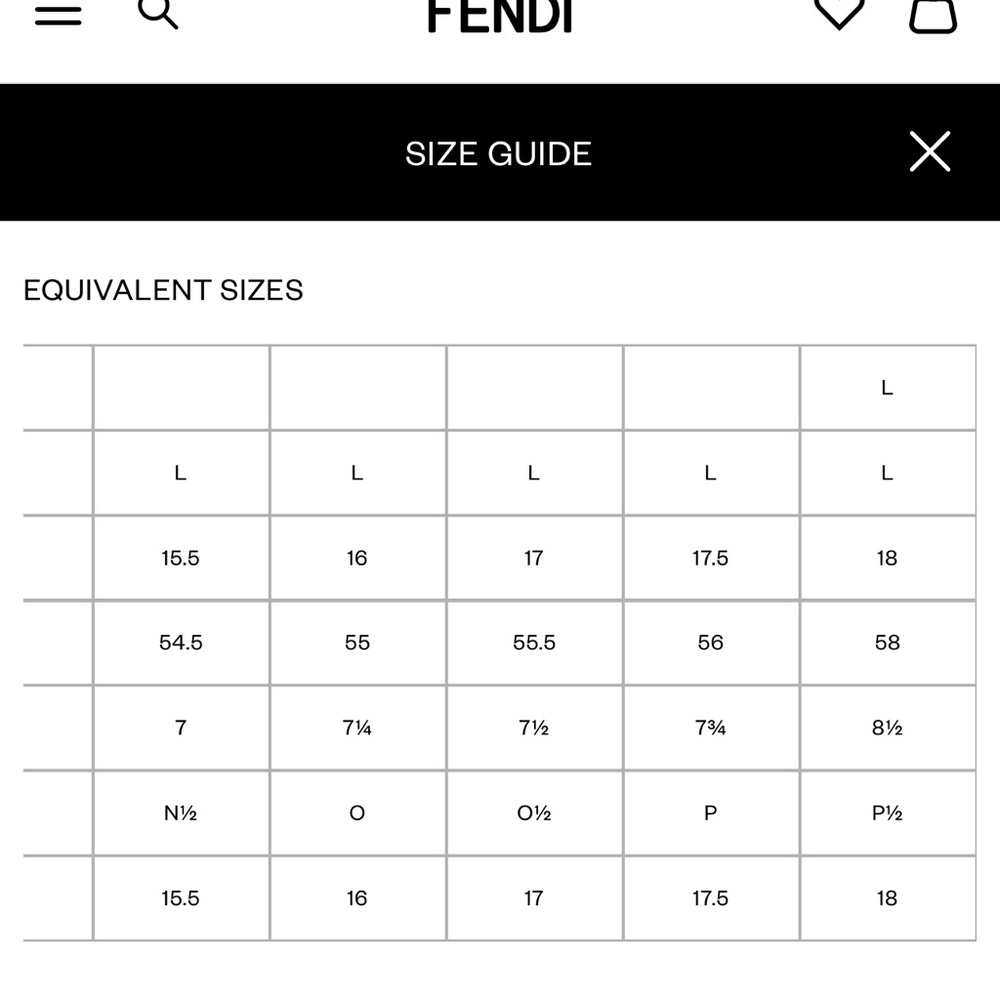Click the search magnifier icon

click(x=157, y=13)
